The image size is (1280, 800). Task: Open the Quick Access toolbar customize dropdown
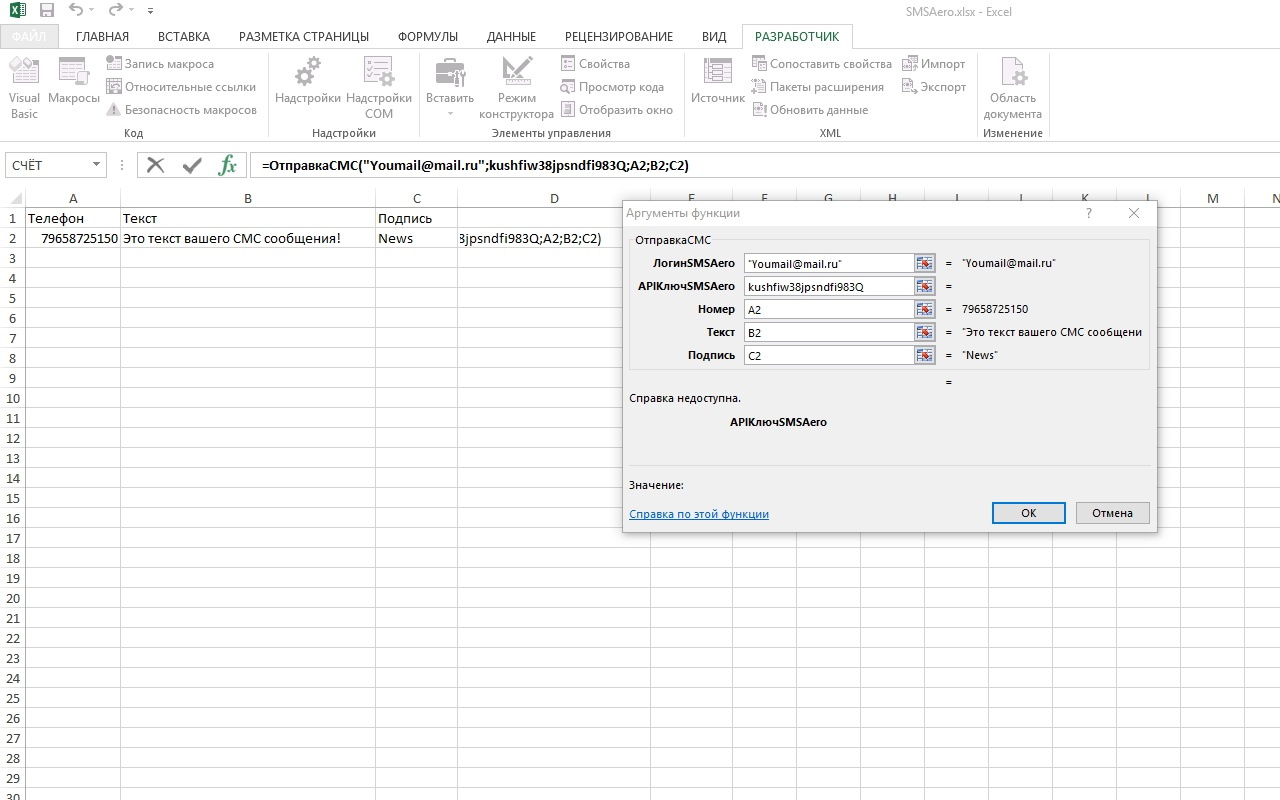coord(150,12)
